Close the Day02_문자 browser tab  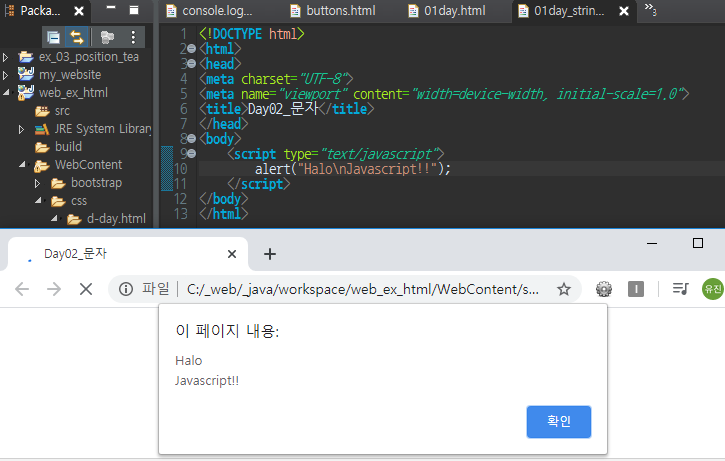(x=232, y=254)
